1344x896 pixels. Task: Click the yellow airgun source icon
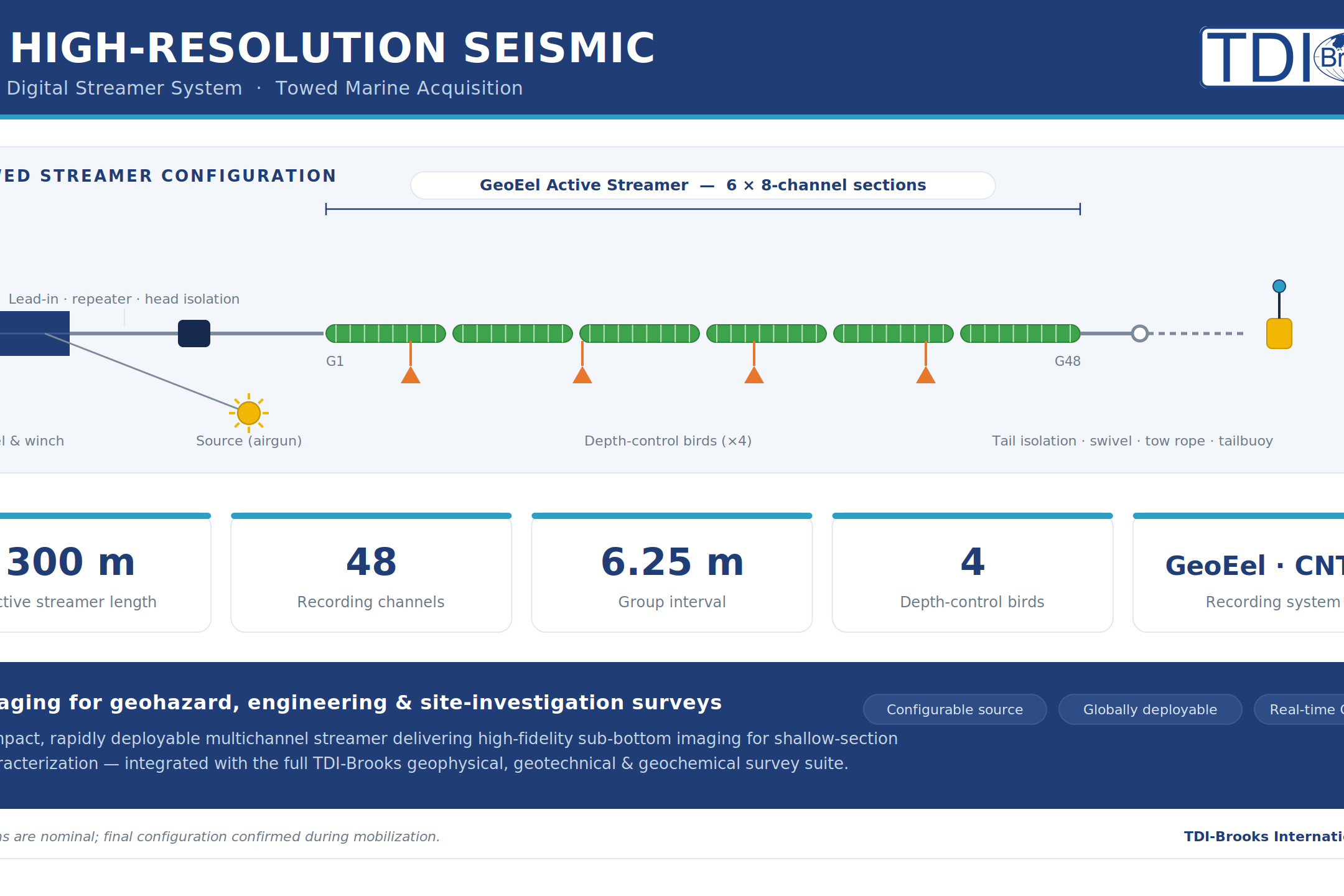point(249,413)
